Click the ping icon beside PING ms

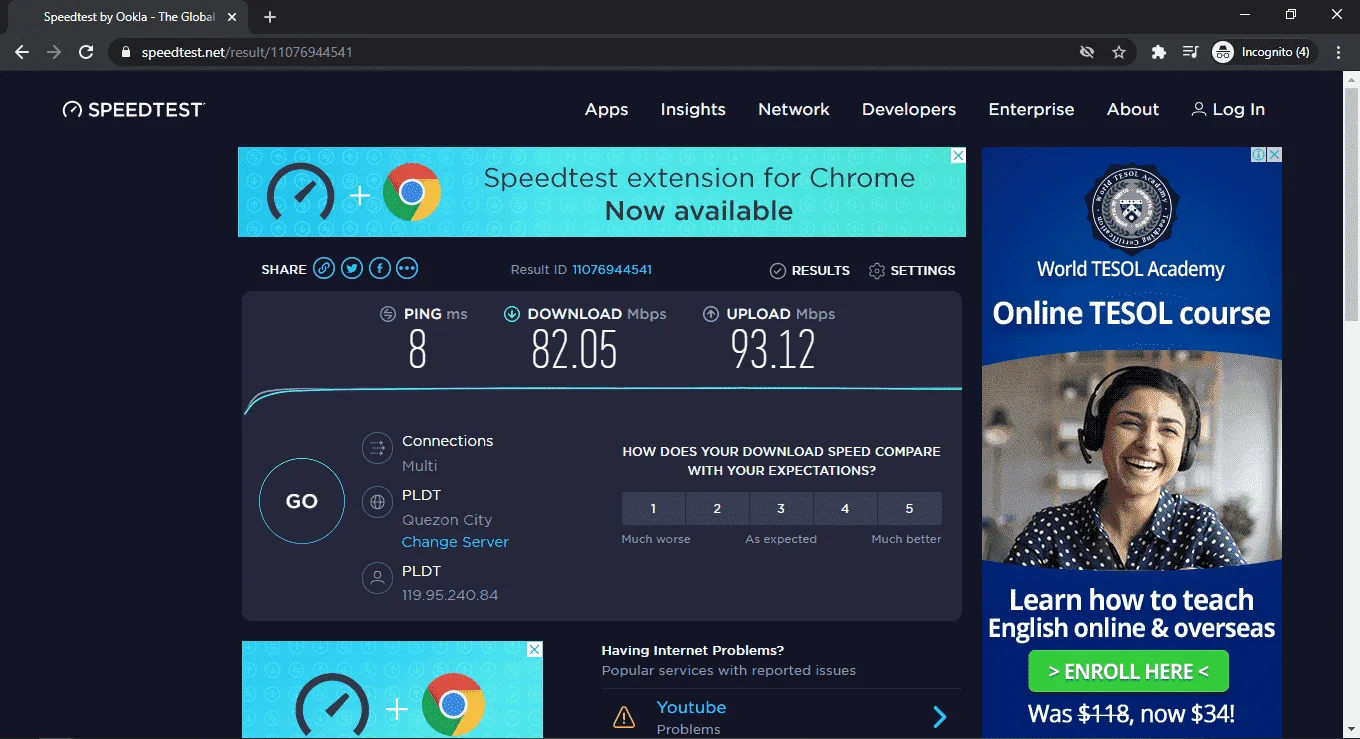tap(388, 314)
